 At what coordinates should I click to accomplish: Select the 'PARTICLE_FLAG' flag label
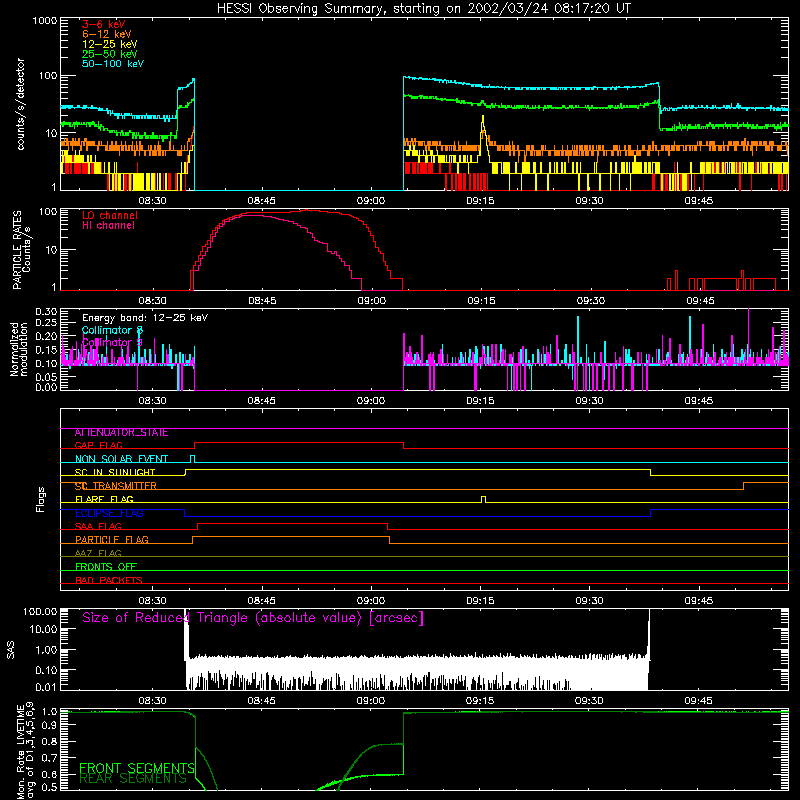[112, 540]
